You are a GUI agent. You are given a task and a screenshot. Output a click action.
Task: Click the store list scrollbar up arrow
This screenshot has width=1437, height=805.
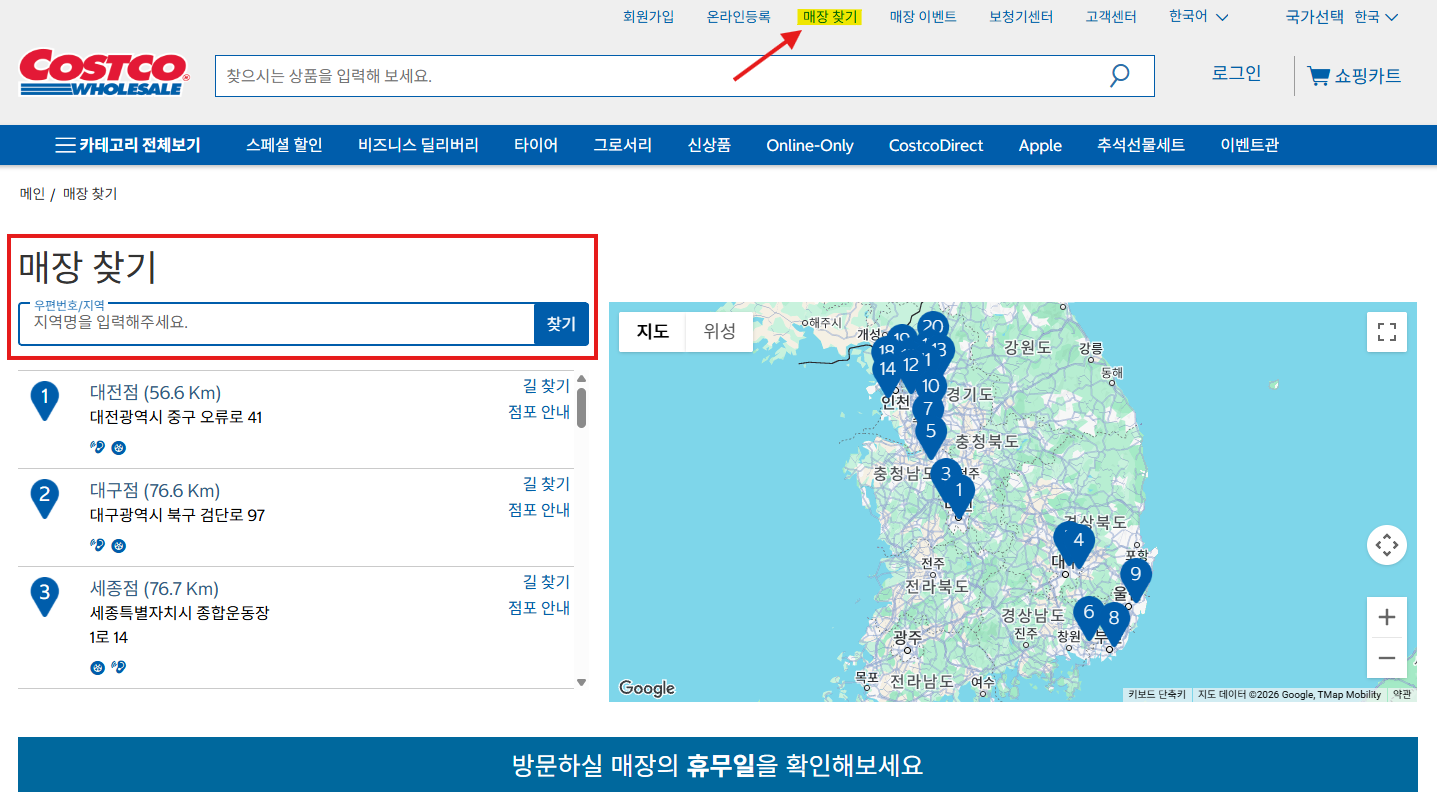pyautogui.click(x=581, y=380)
